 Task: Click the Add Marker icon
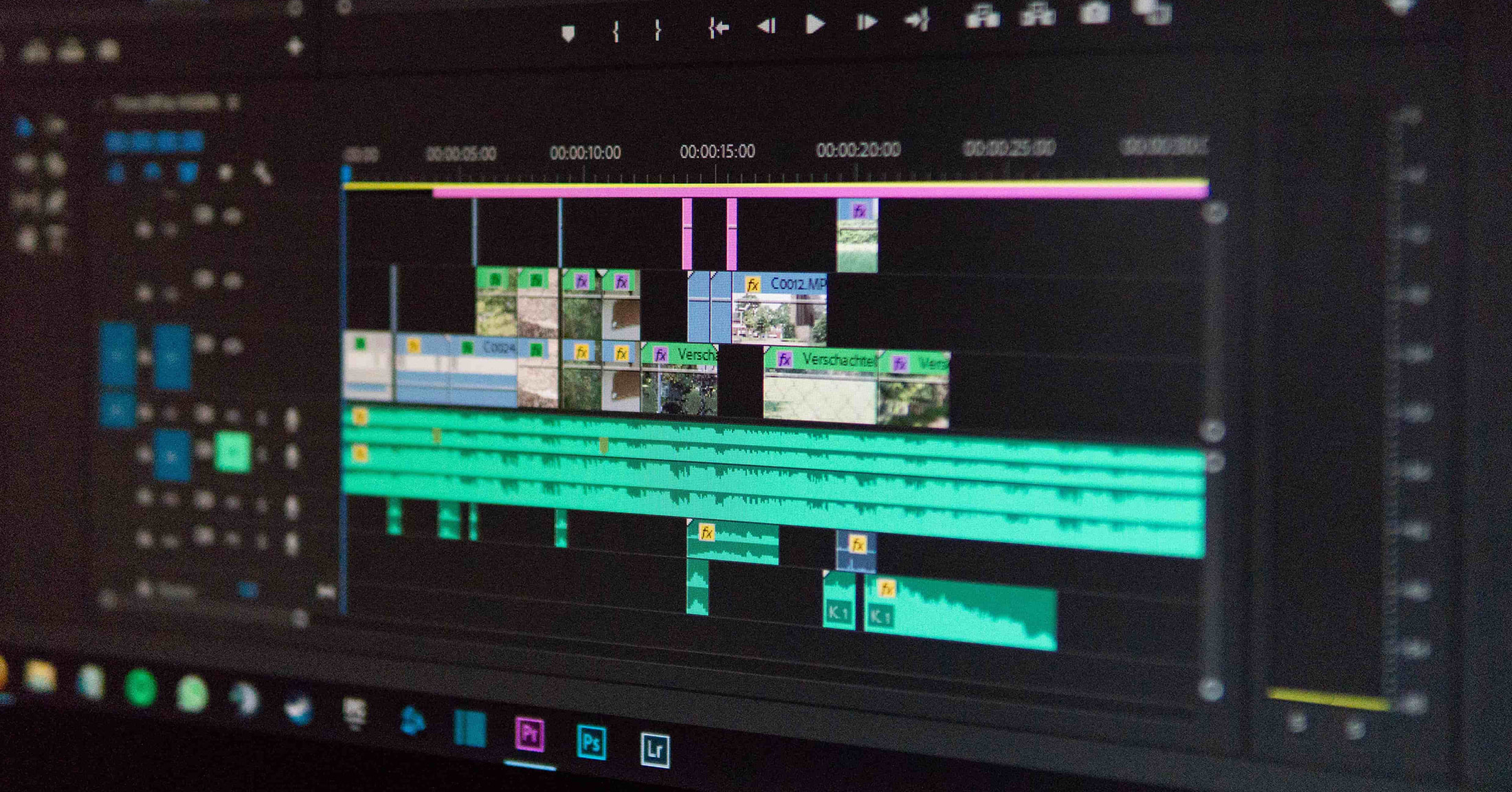coord(568,33)
